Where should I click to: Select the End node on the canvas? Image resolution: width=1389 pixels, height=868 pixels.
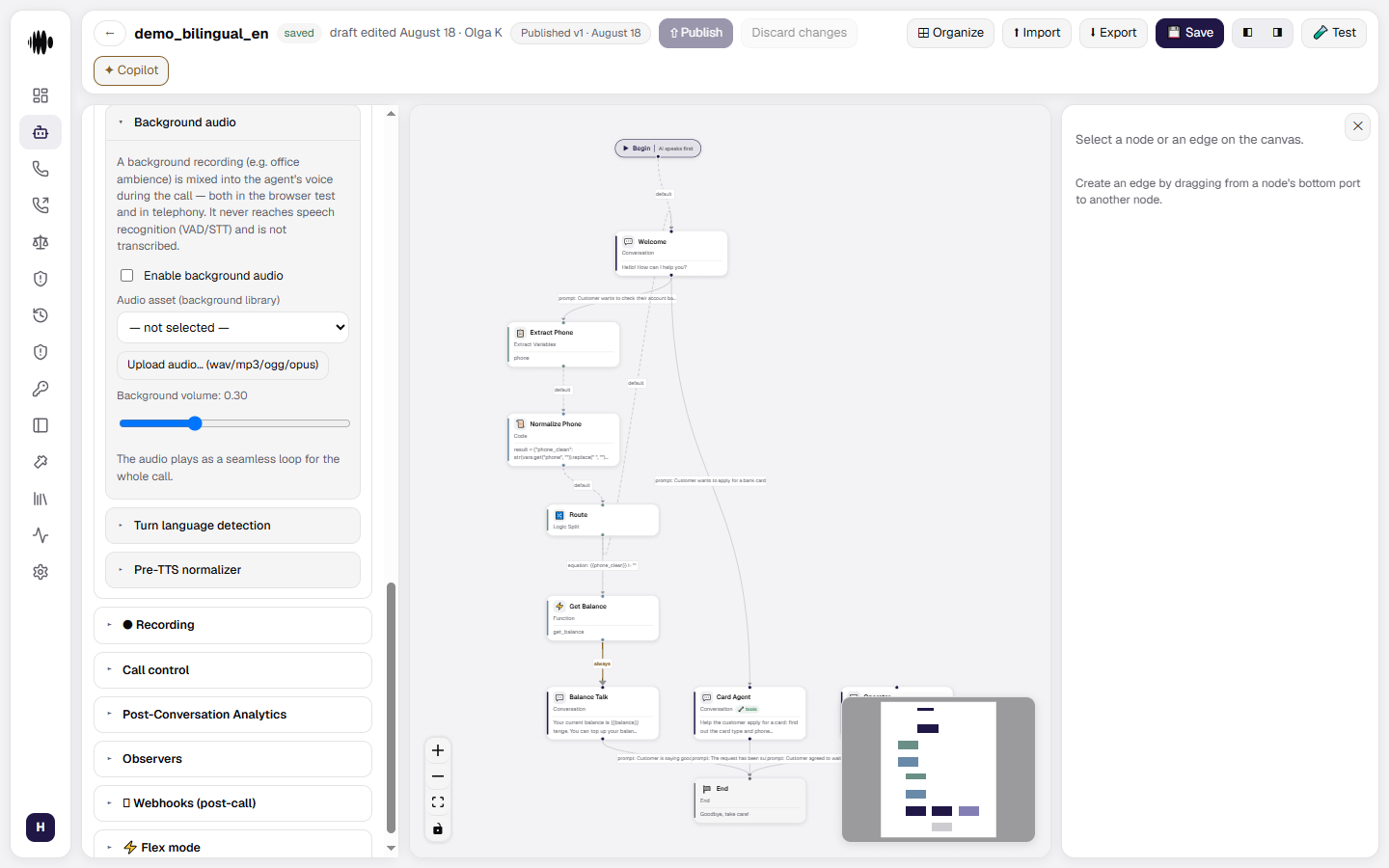pyautogui.click(x=749, y=800)
